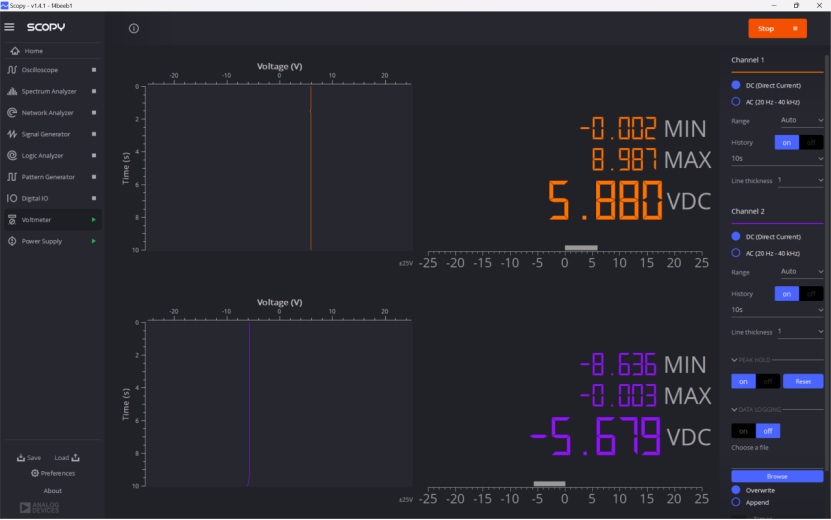Select Channel 1 DC (Direct Current)

(736, 85)
